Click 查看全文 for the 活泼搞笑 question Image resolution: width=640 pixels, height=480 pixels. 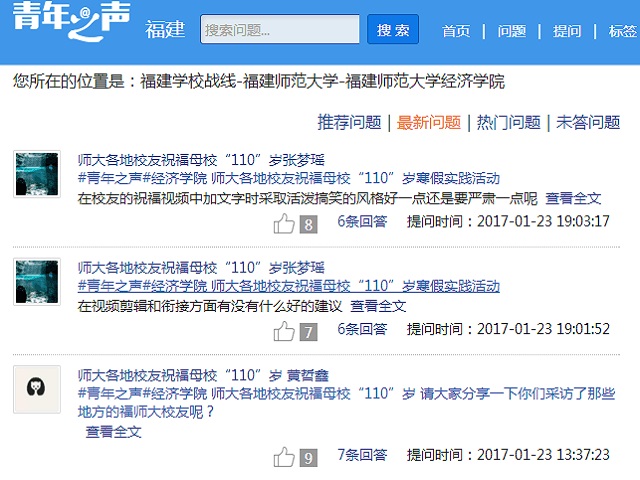(x=573, y=199)
